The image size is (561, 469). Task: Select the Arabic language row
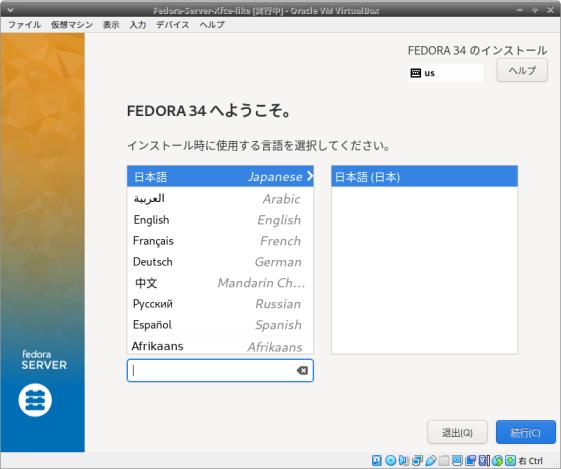[x=220, y=199]
